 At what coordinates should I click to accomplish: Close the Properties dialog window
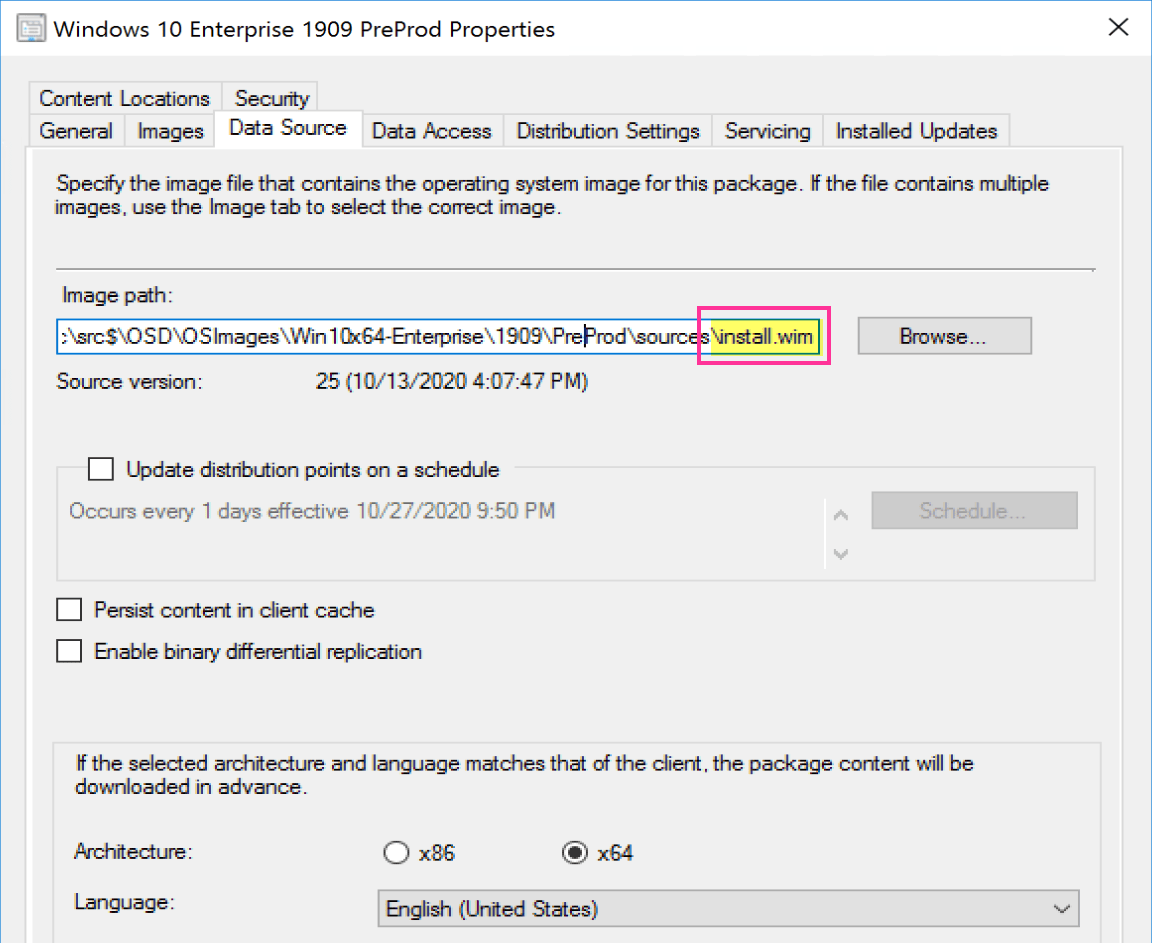[1119, 27]
